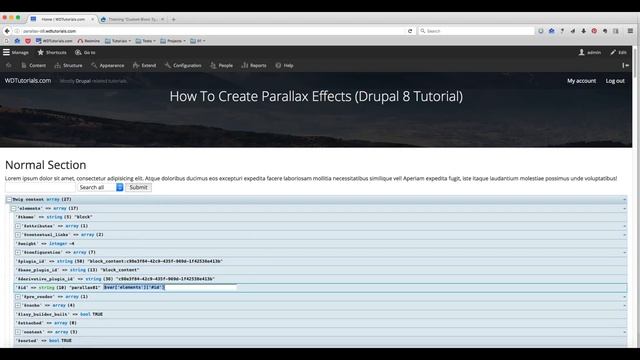This screenshot has width=640, height=360.
Task: Collapse the 'elements' array node
Action: pos(13,208)
